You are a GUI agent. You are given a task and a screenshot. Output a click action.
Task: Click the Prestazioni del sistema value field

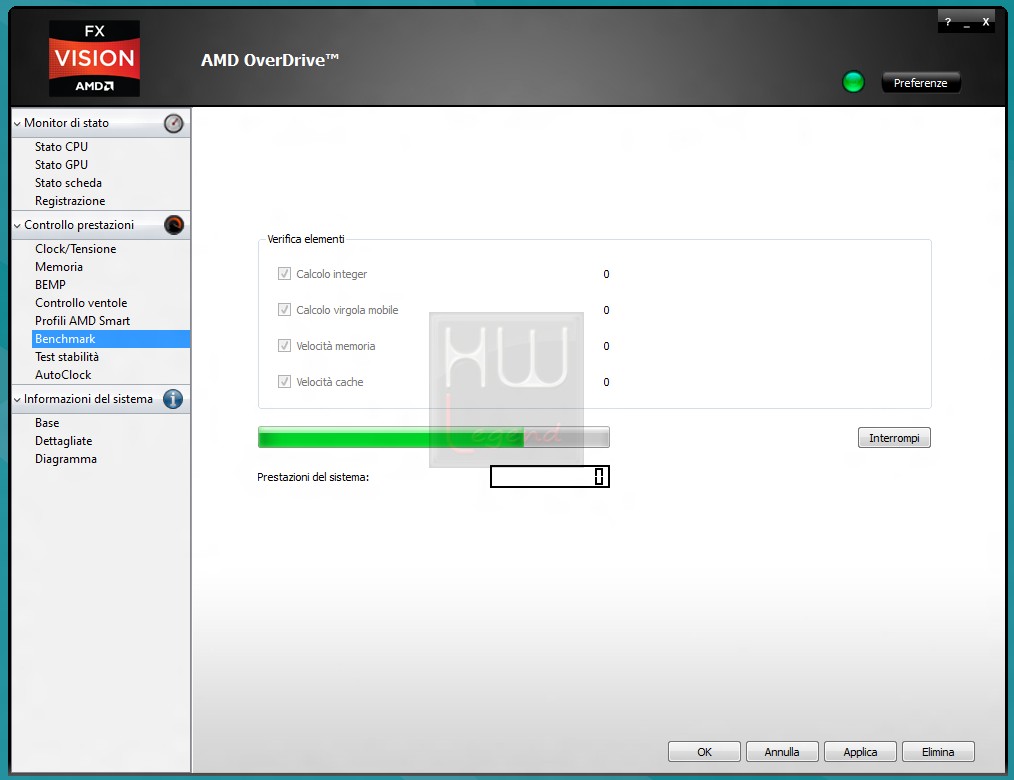click(550, 477)
